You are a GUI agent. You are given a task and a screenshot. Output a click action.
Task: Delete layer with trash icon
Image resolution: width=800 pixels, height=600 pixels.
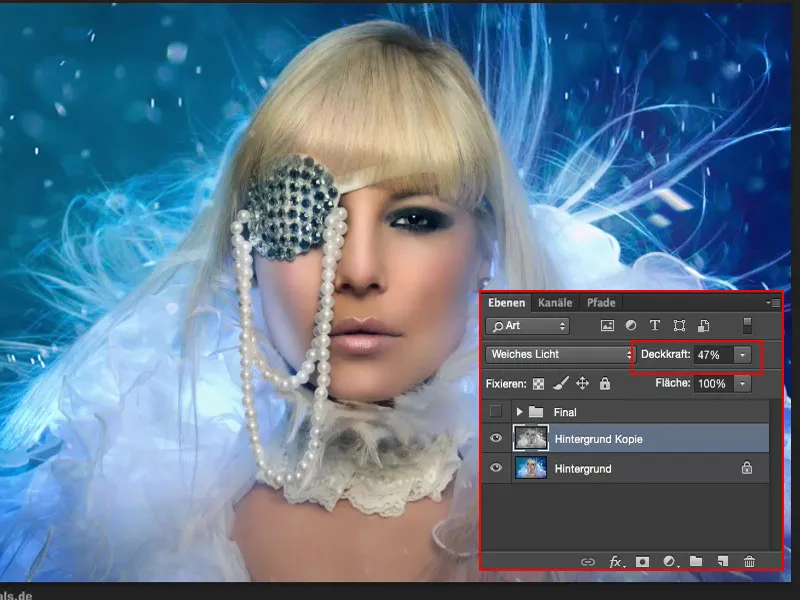point(749,562)
